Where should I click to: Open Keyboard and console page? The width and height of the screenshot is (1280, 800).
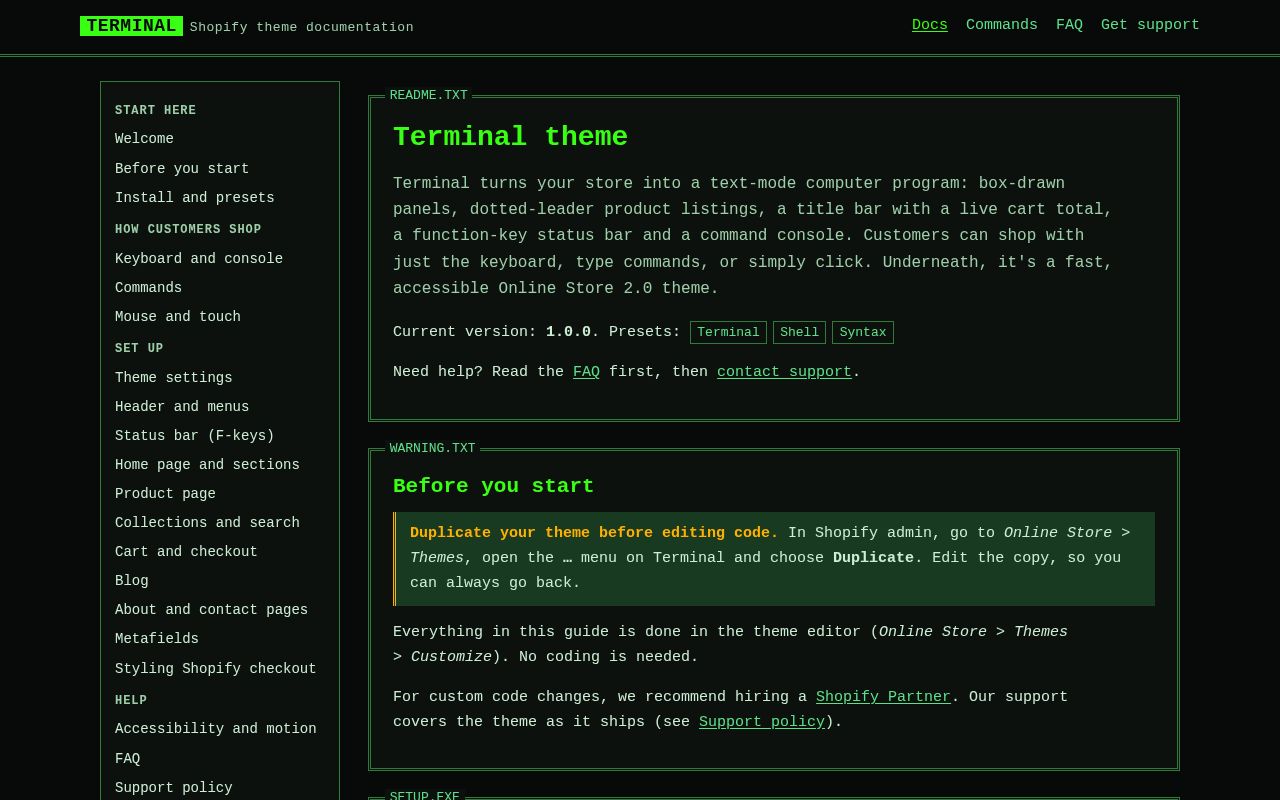coord(199,259)
